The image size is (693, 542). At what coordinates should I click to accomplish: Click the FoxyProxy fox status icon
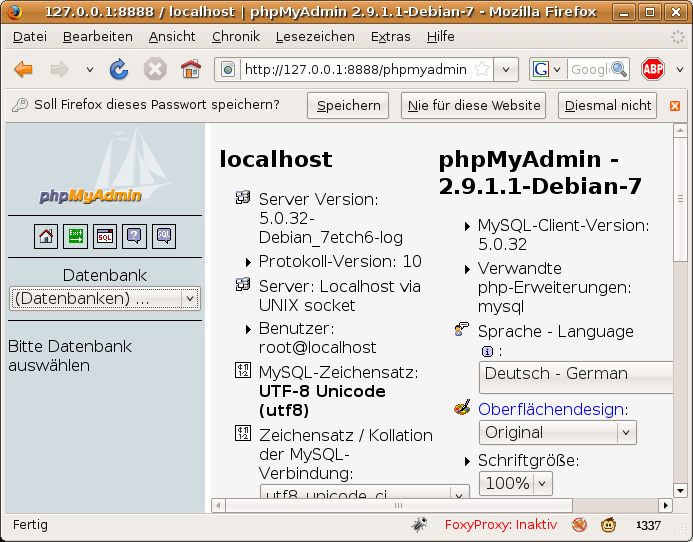[579, 525]
